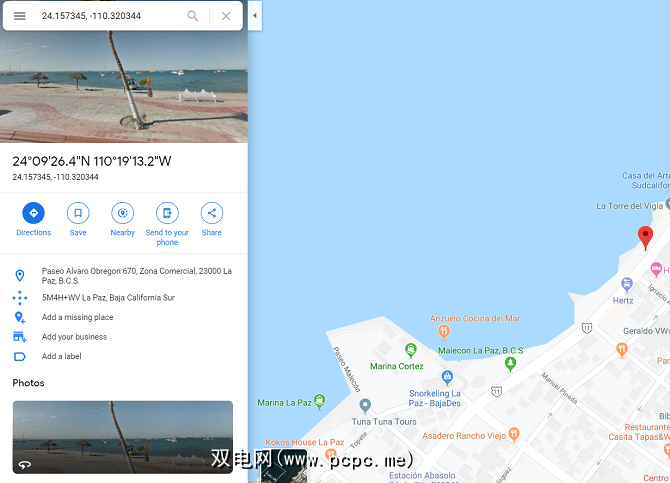Open Marina Cortez map marker
670x483 pixels.
411,350
